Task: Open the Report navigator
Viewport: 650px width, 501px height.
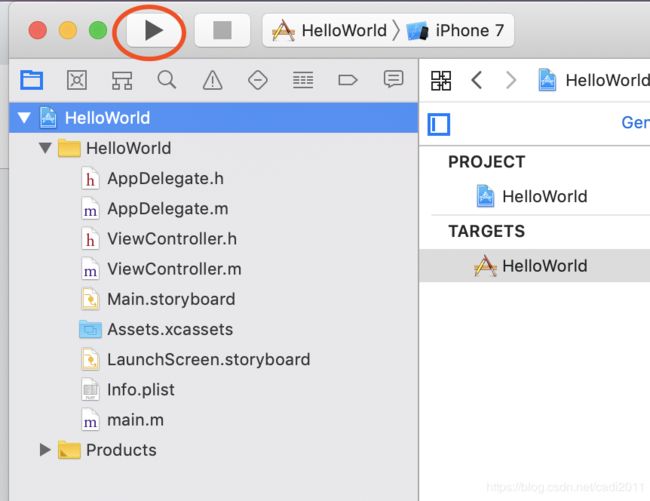Action: pyautogui.click(x=393, y=79)
